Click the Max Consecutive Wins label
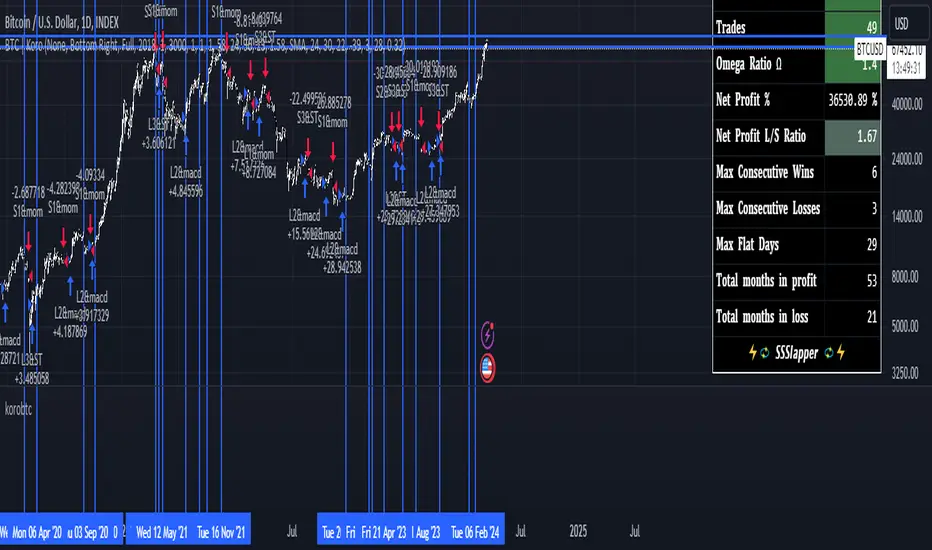 764,172
